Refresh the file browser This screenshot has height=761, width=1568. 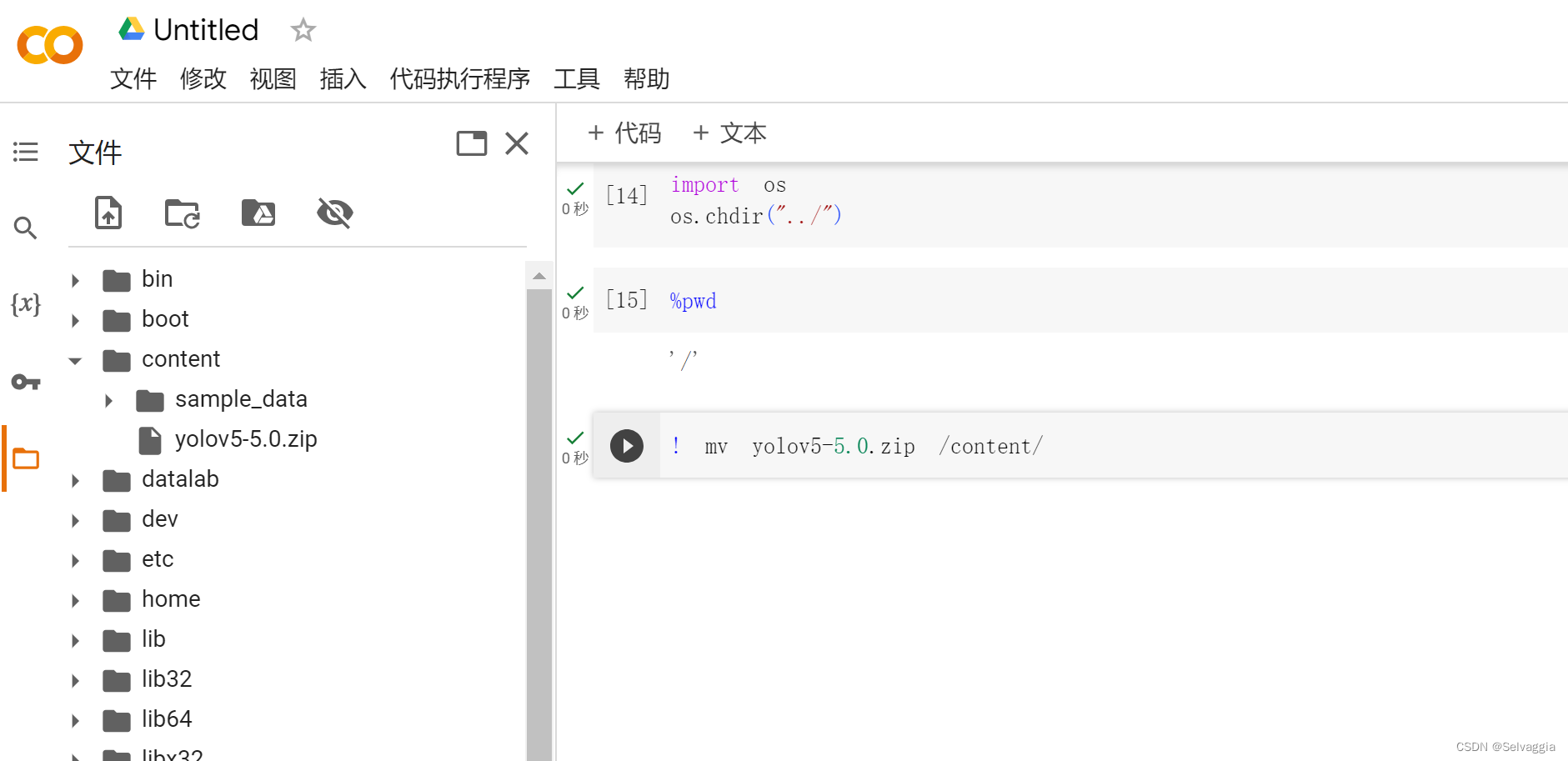pyautogui.click(x=182, y=213)
